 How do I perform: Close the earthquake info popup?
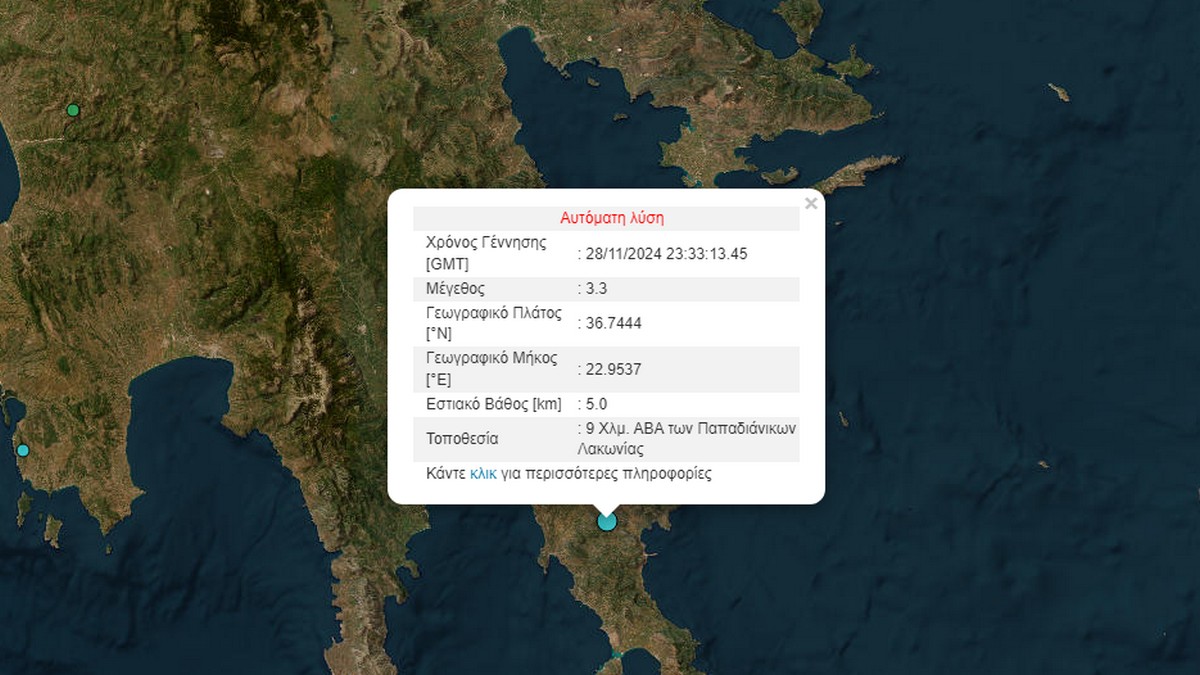(811, 204)
